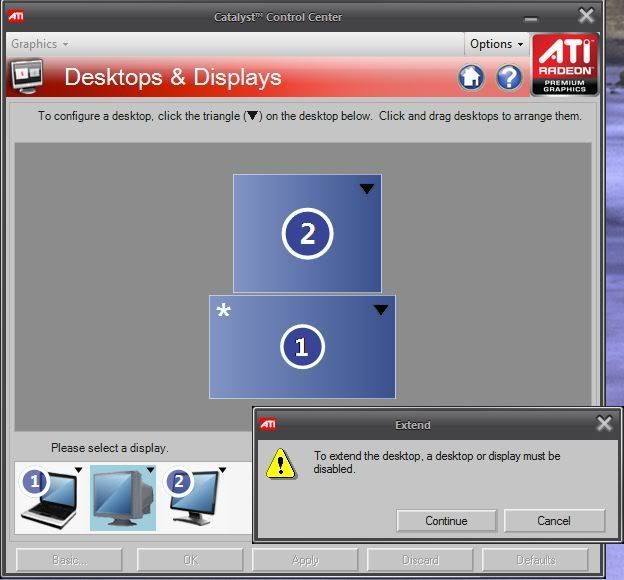Click the disabled Discard button
This screenshot has width=624, height=580.
click(x=420, y=560)
